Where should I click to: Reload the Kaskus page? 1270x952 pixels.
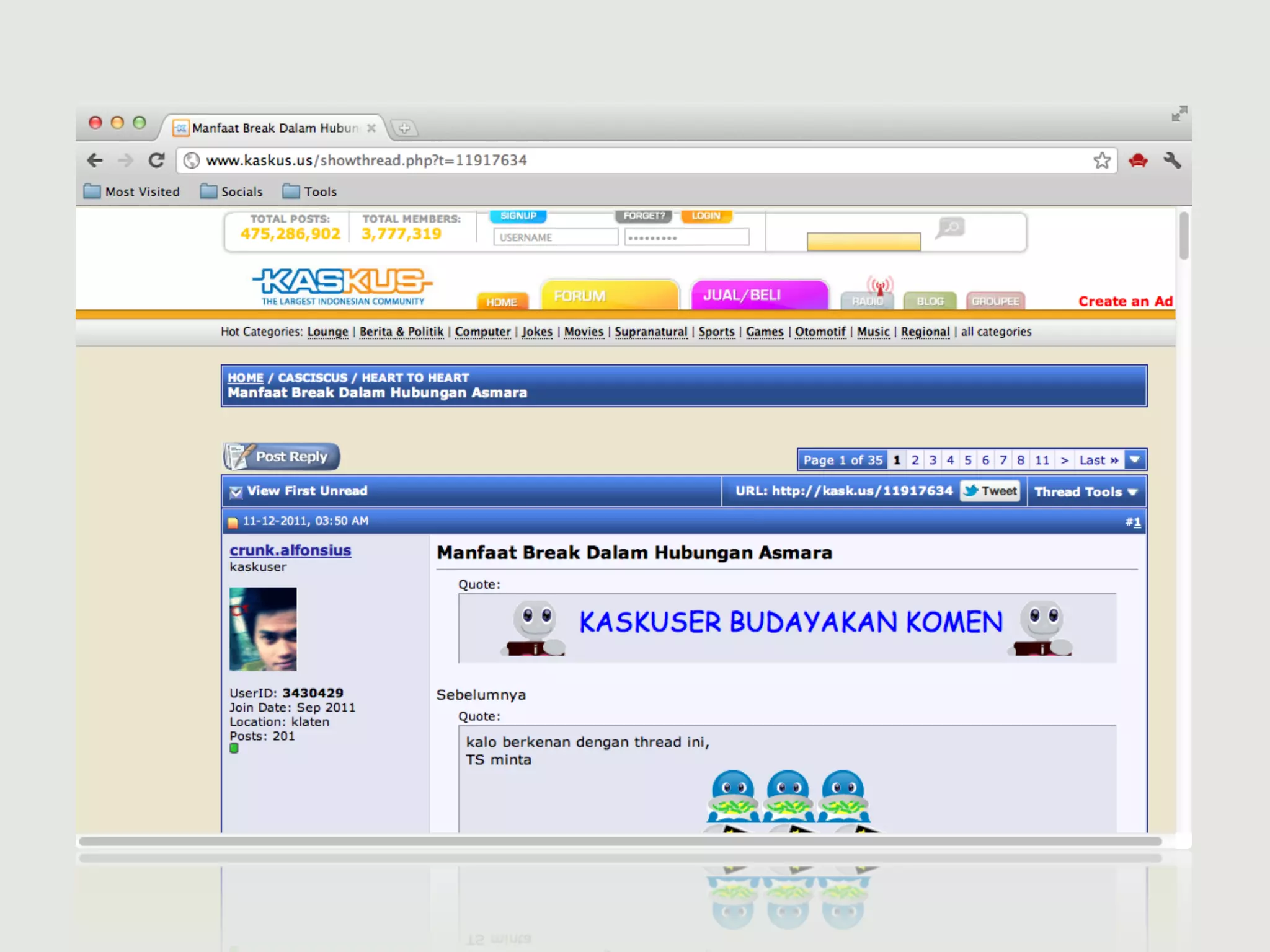[x=156, y=161]
